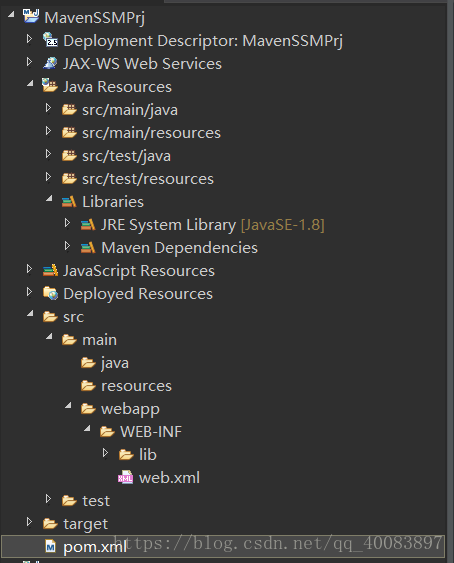Expand the Maven Dependencies node
The width and height of the screenshot is (454, 563).
[x=68, y=246]
